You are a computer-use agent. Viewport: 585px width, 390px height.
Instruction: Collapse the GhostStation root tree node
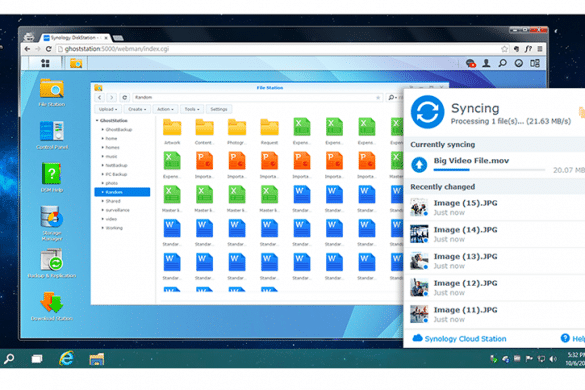click(x=97, y=121)
